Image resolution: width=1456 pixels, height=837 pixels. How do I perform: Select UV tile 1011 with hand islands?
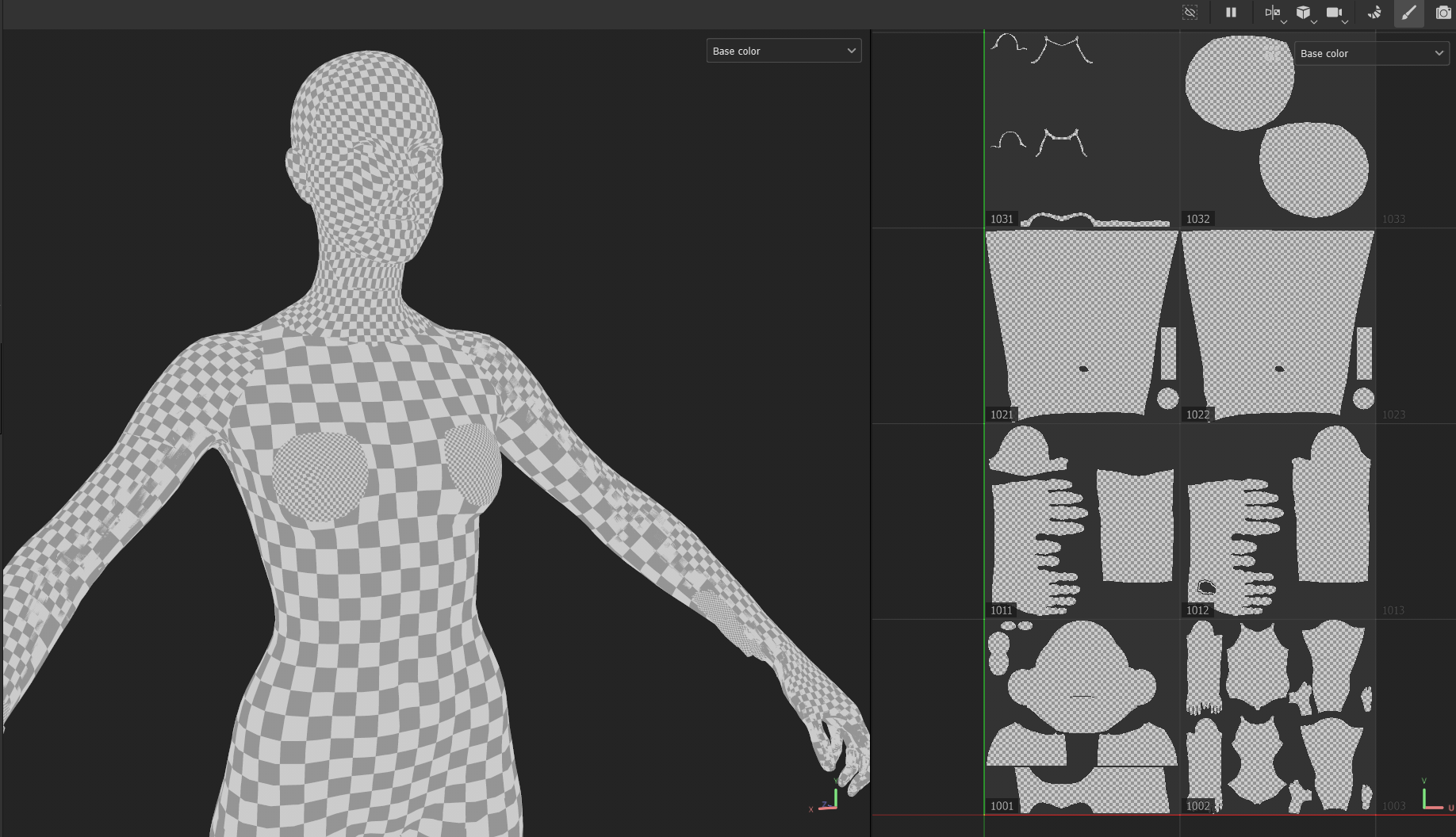point(1081,523)
